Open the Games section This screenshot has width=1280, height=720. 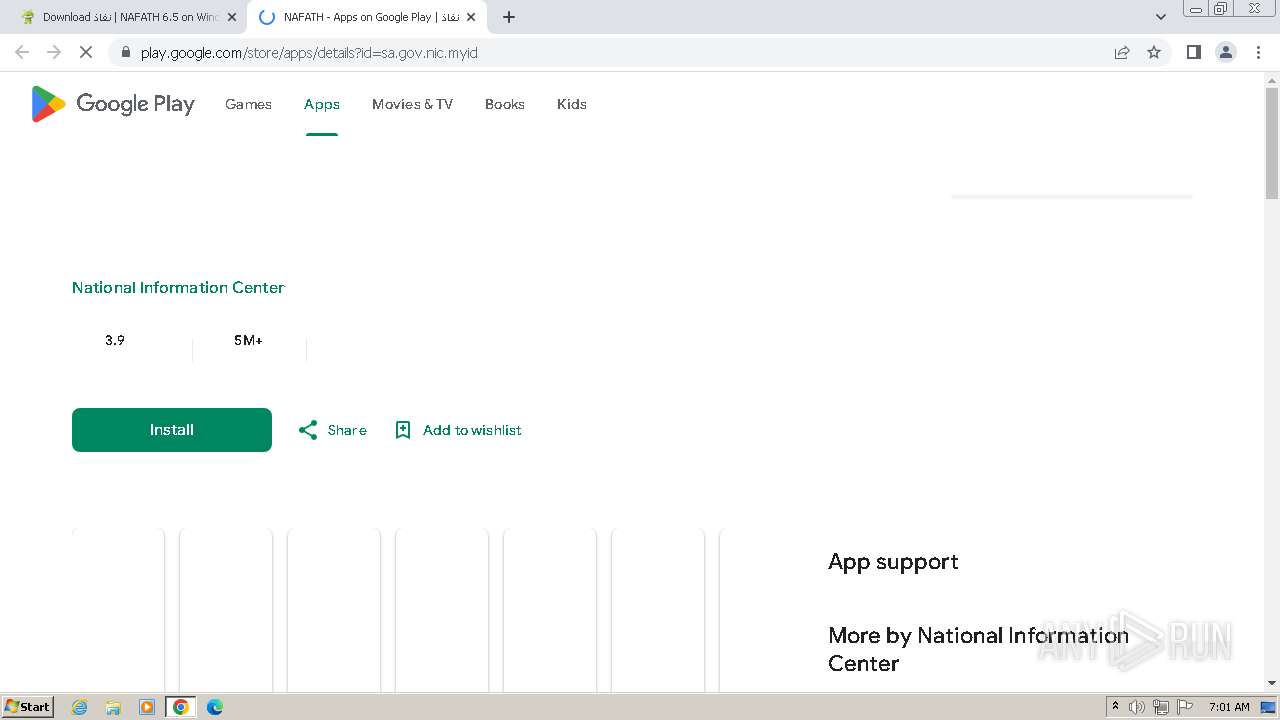click(248, 104)
